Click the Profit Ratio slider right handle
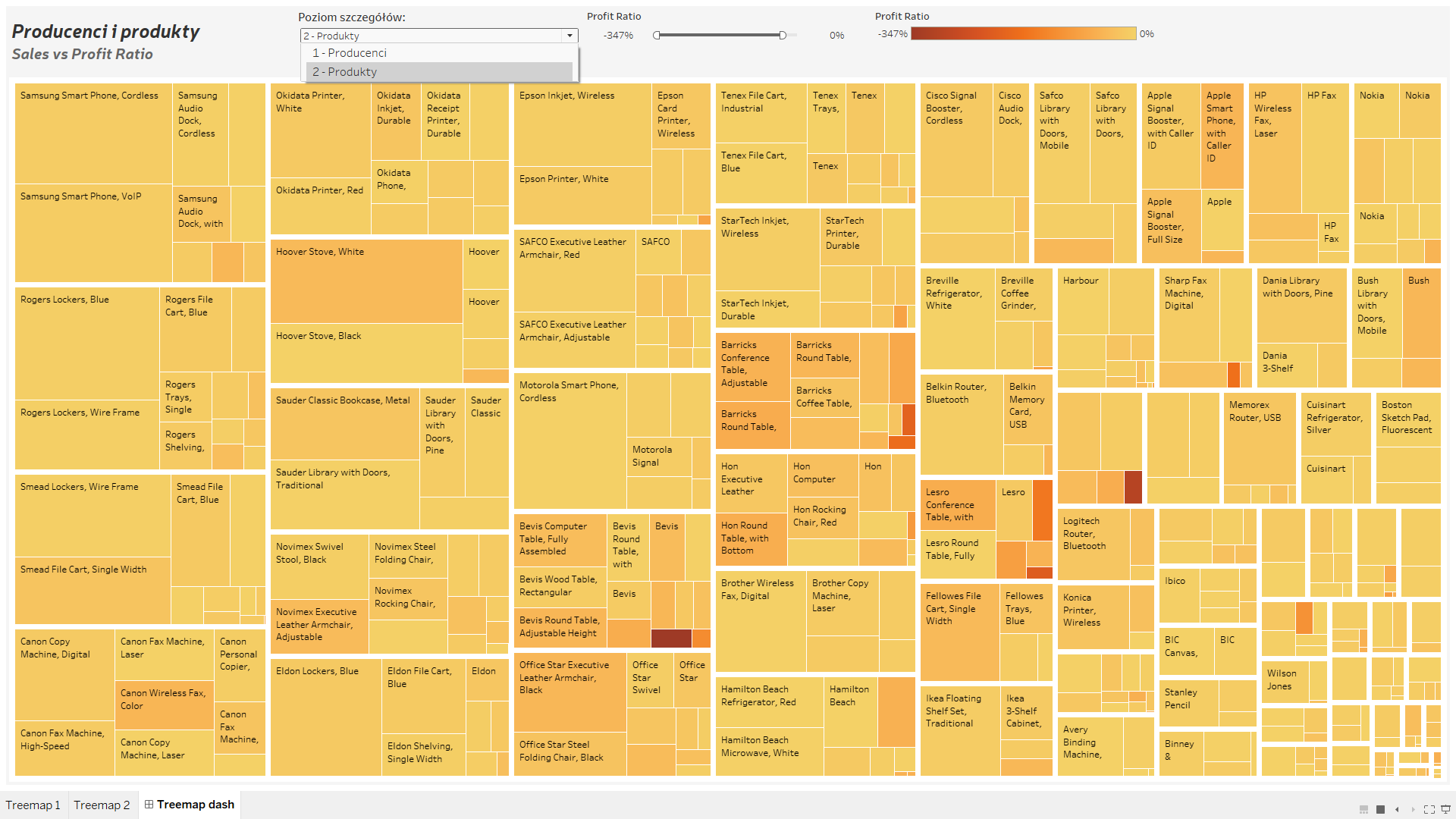1456x819 pixels. pyautogui.click(x=783, y=35)
